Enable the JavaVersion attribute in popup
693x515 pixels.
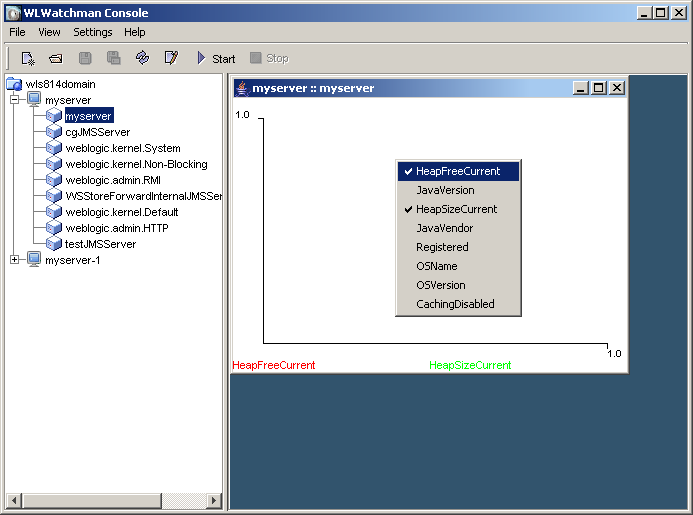coord(445,190)
